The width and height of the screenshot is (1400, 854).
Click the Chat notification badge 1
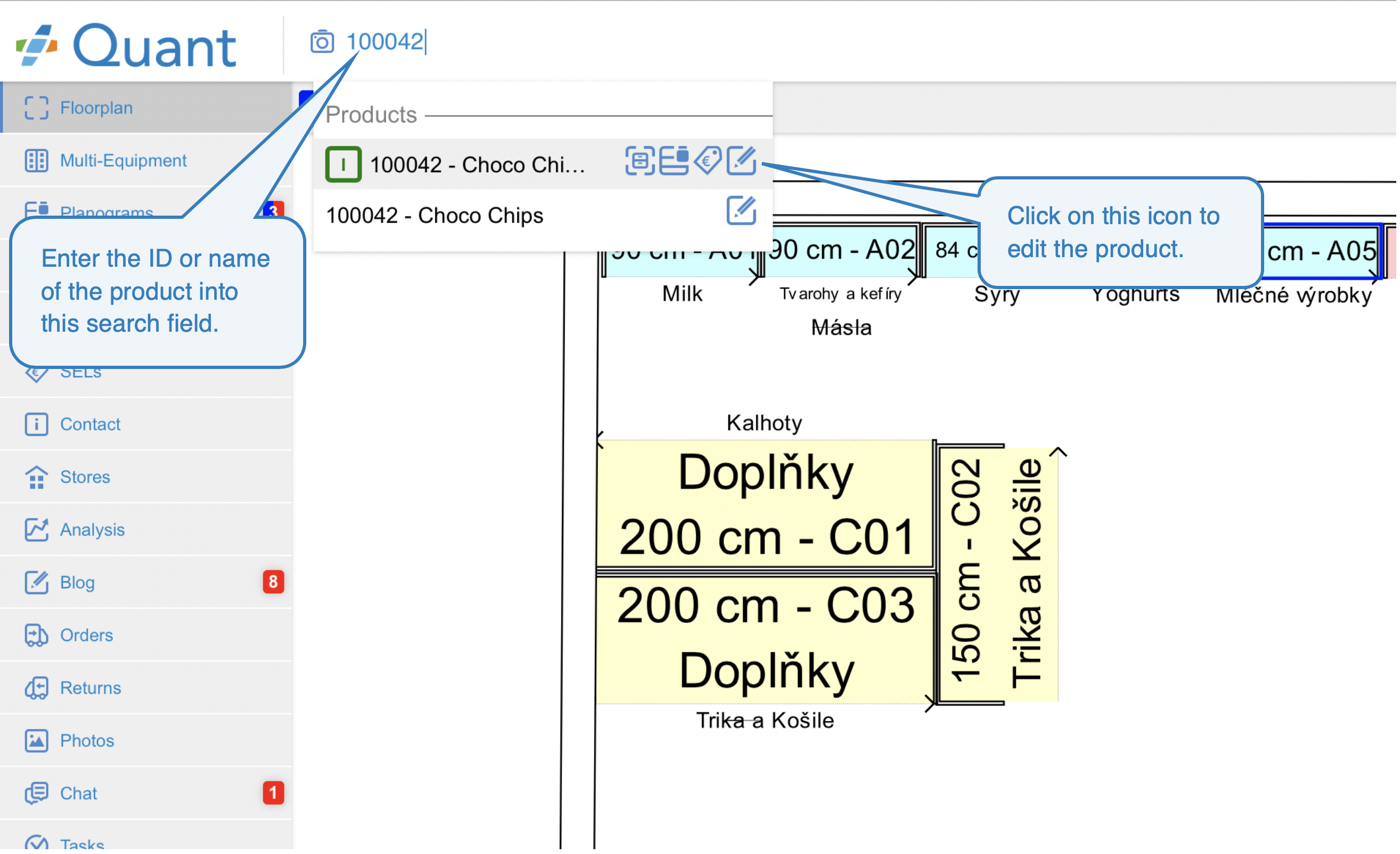[273, 794]
